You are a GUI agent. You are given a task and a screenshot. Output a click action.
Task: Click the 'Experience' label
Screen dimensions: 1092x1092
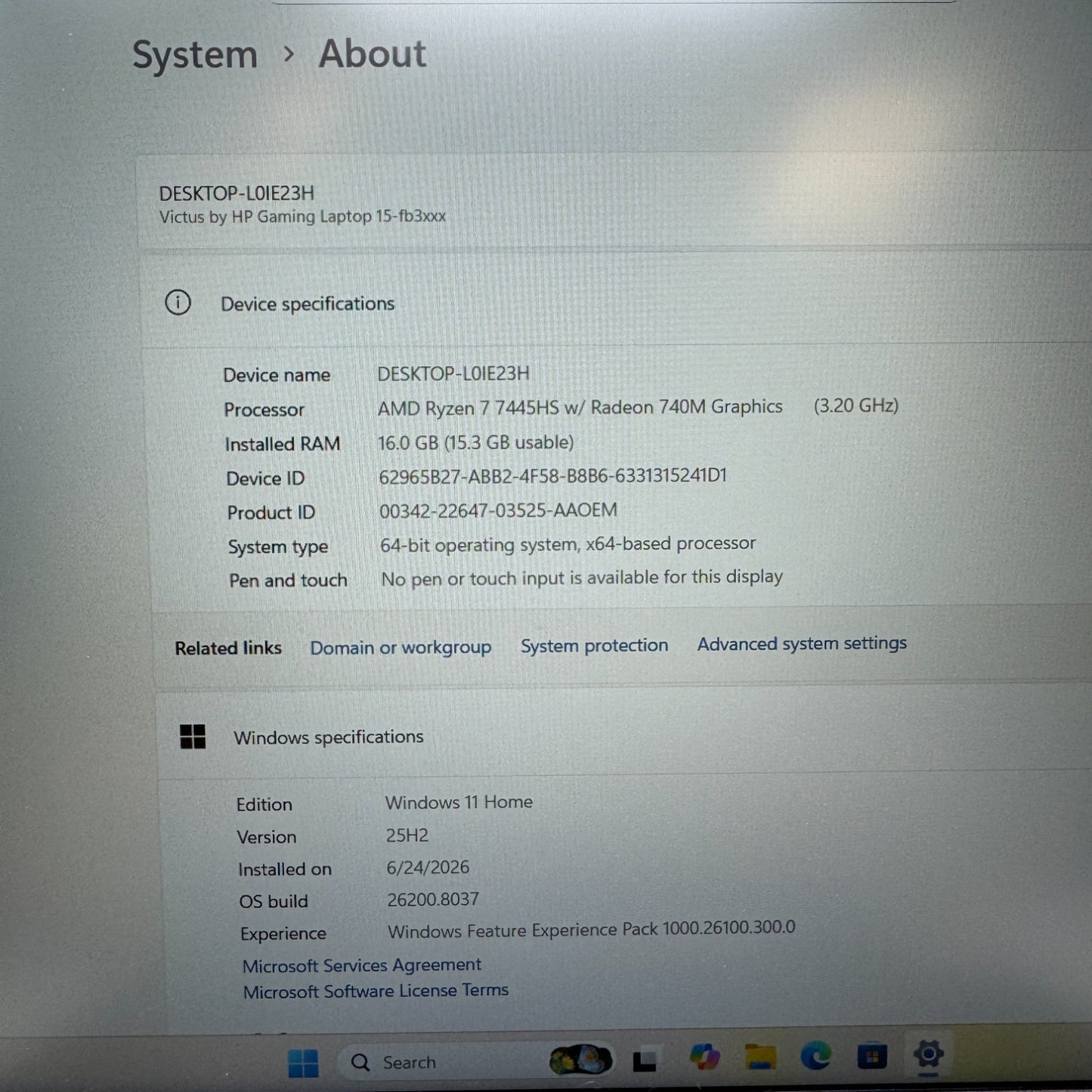283,934
